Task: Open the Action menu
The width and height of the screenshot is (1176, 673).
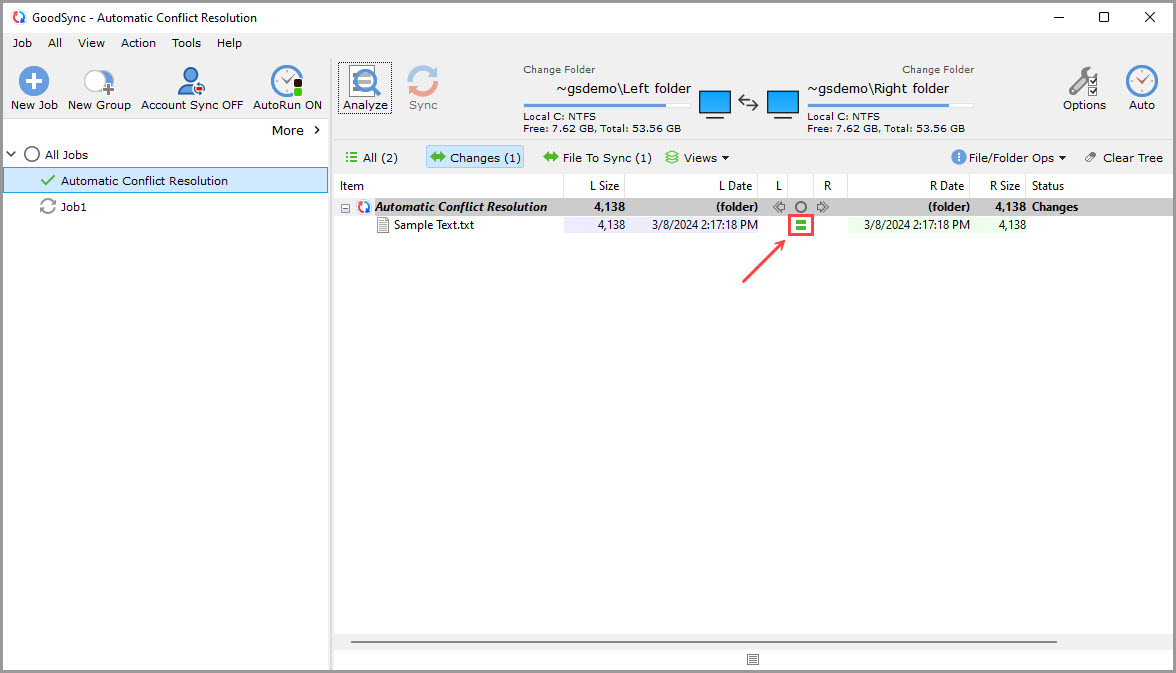Action: click(139, 43)
